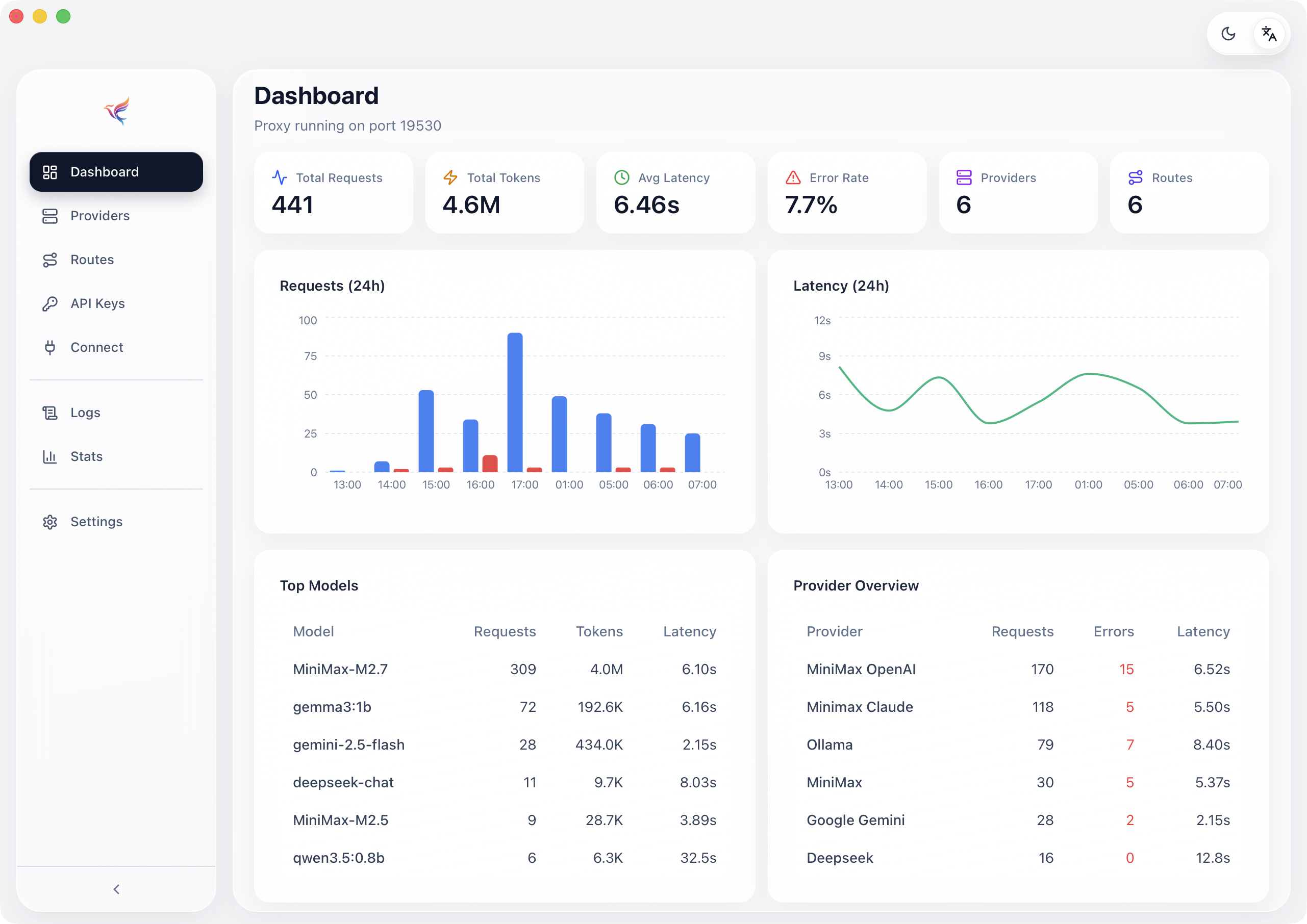The height and width of the screenshot is (924, 1307).
Task: Click the tallest blue bar at 17:00
Action: click(x=515, y=402)
